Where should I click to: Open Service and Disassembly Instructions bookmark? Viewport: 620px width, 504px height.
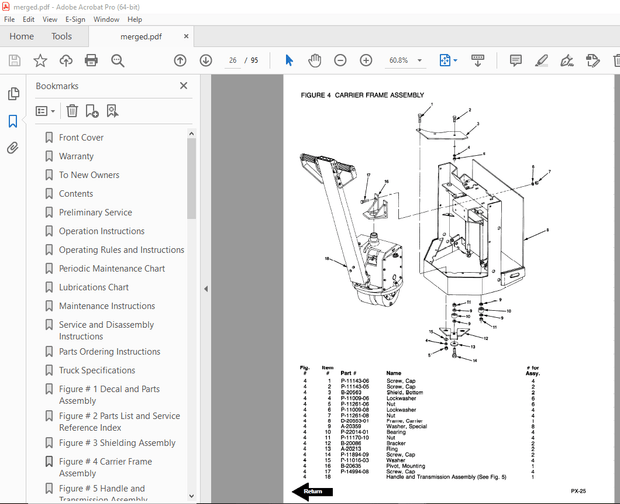coord(106,330)
